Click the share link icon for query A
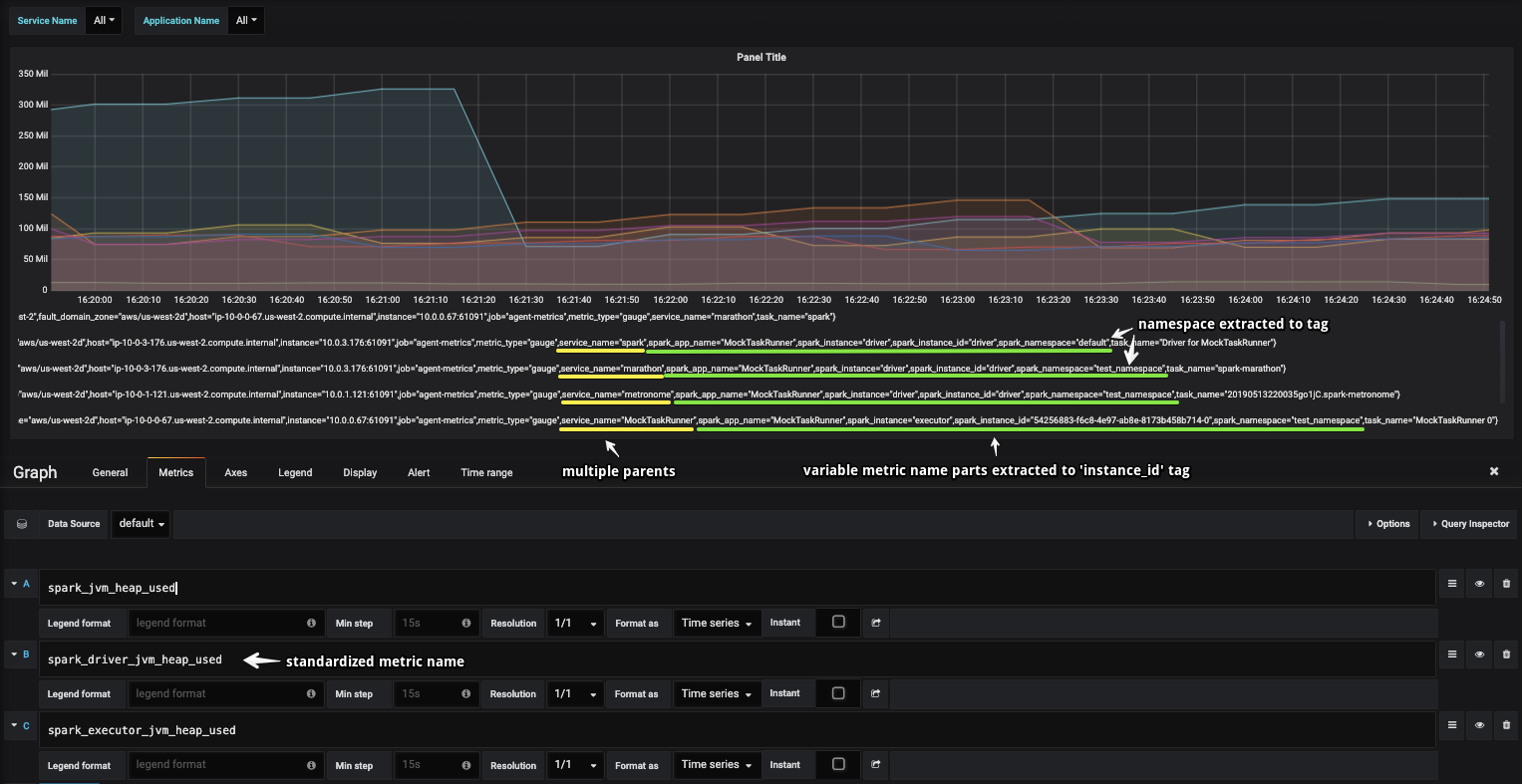 [x=876, y=623]
